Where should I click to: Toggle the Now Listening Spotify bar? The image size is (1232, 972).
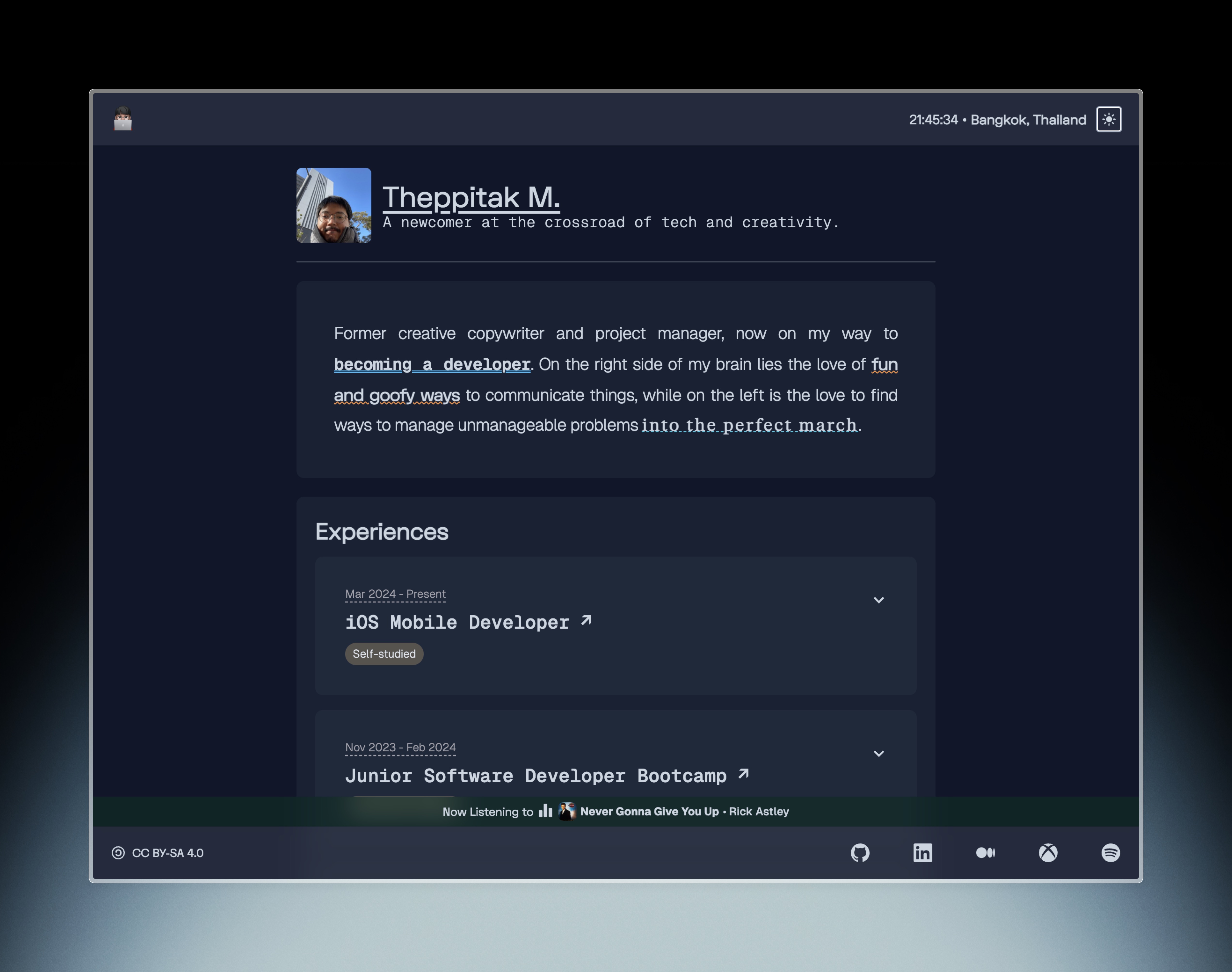[616, 811]
